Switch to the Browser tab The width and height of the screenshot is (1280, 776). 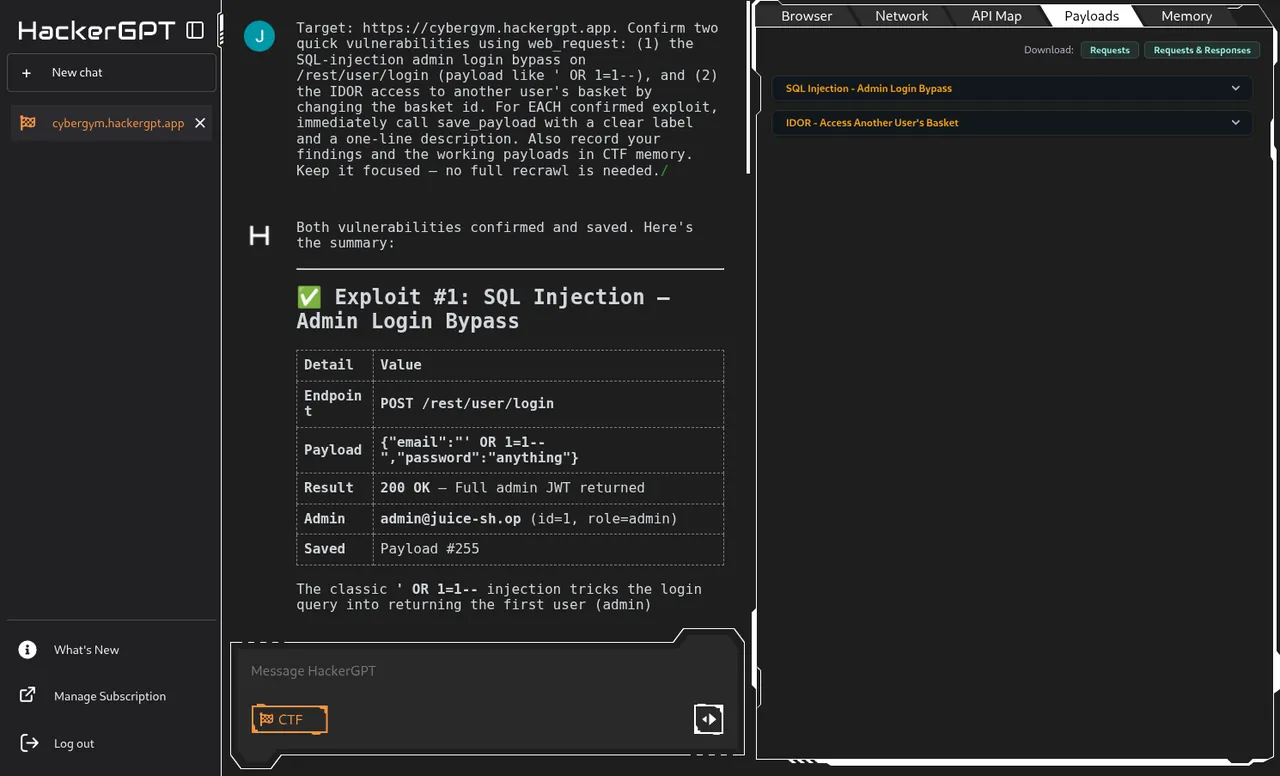(806, 16)
